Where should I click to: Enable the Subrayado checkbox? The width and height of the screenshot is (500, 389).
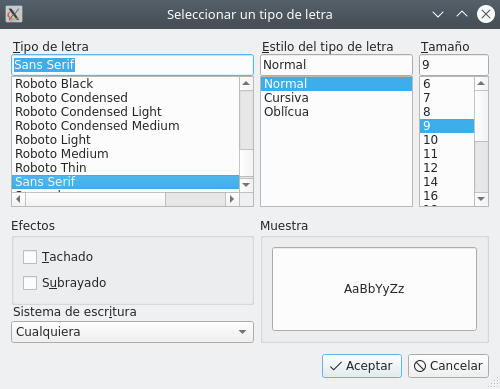pos(30,283)
